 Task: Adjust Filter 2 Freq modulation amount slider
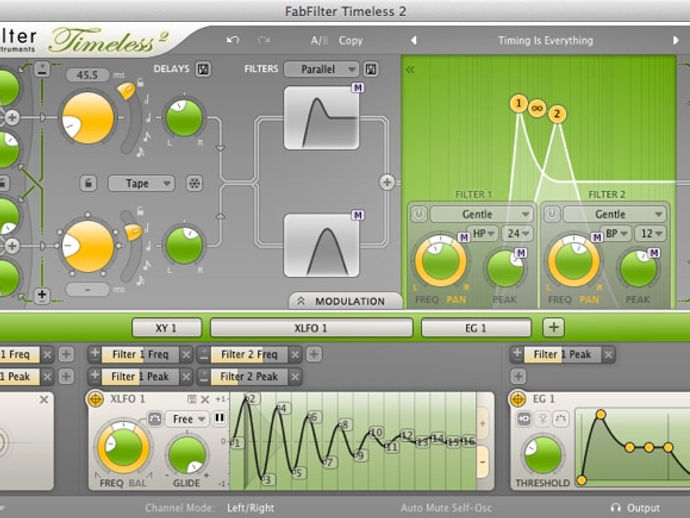click(249, 354)
